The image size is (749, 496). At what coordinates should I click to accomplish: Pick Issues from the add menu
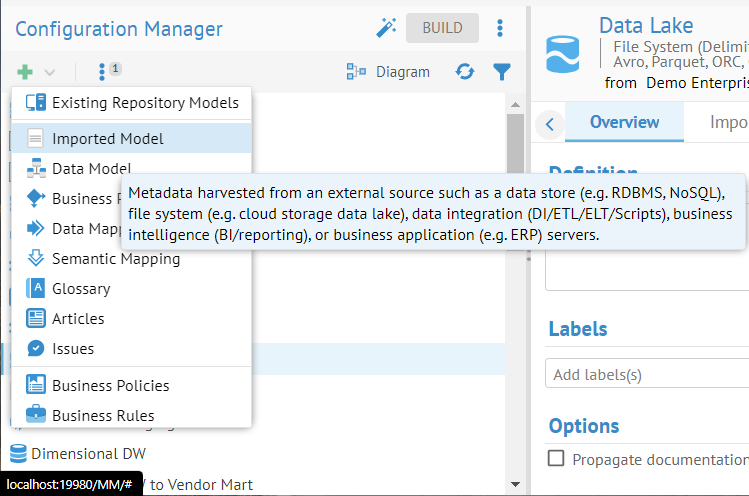73,348
